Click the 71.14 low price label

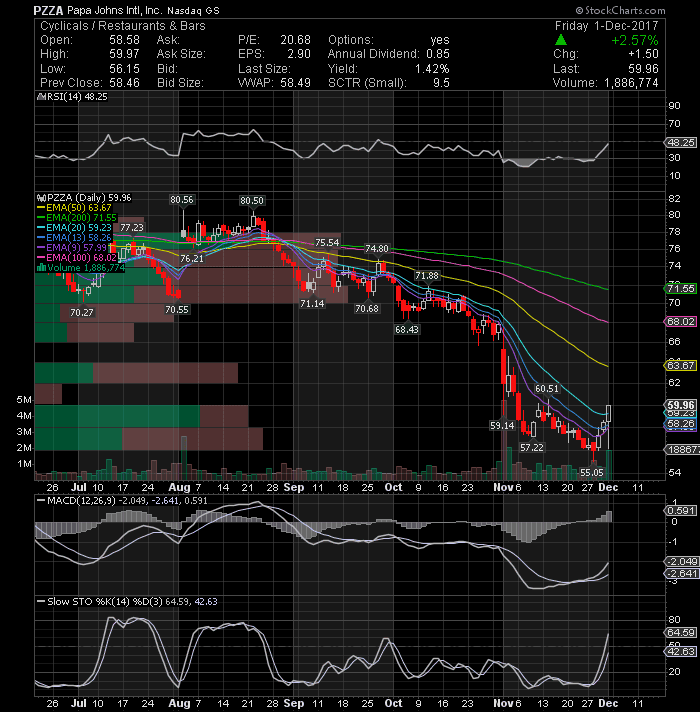pyautogui.click(x=312, y=303)
